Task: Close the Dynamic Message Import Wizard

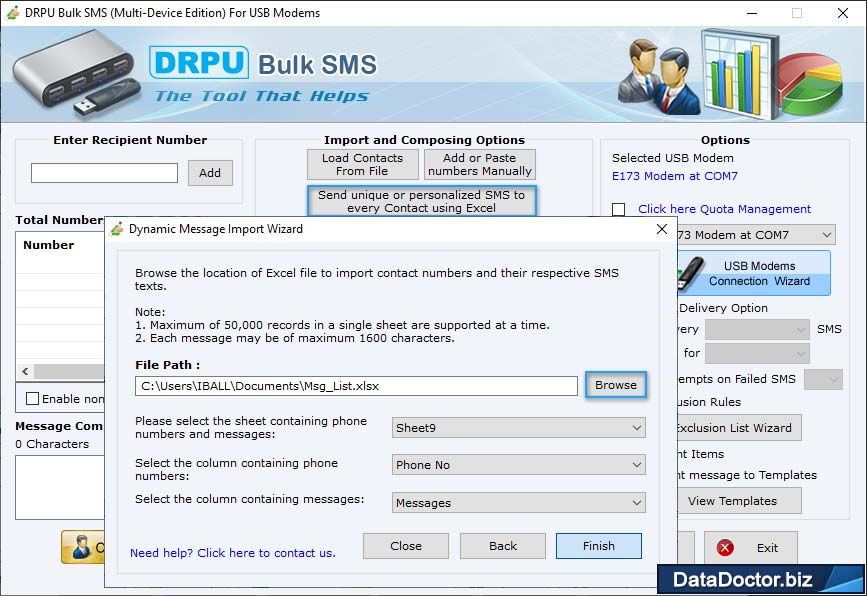Action: point(404,546)
